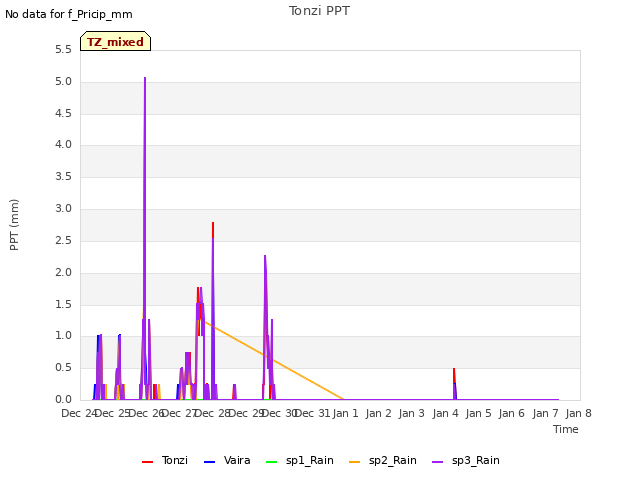Viewport: 640px width, 480px height.
Task: Toggle sp2_Rain series visibility
Action: (x=383, y=460)
